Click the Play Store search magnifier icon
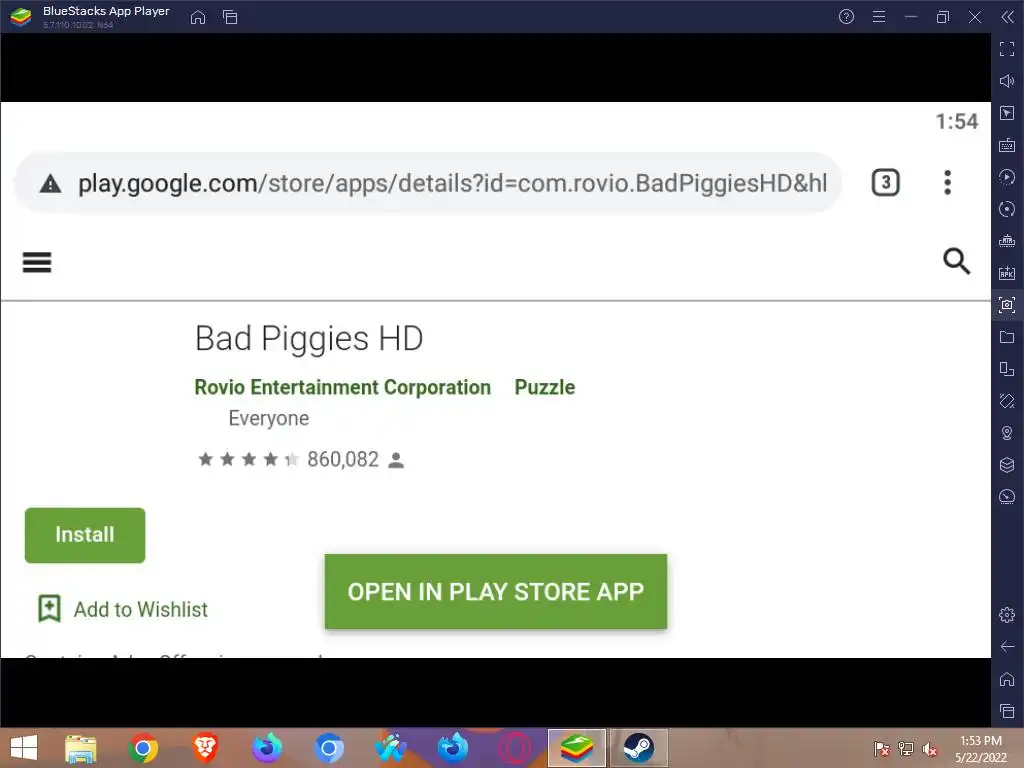1024x768 pixels. tap(956, 261)
